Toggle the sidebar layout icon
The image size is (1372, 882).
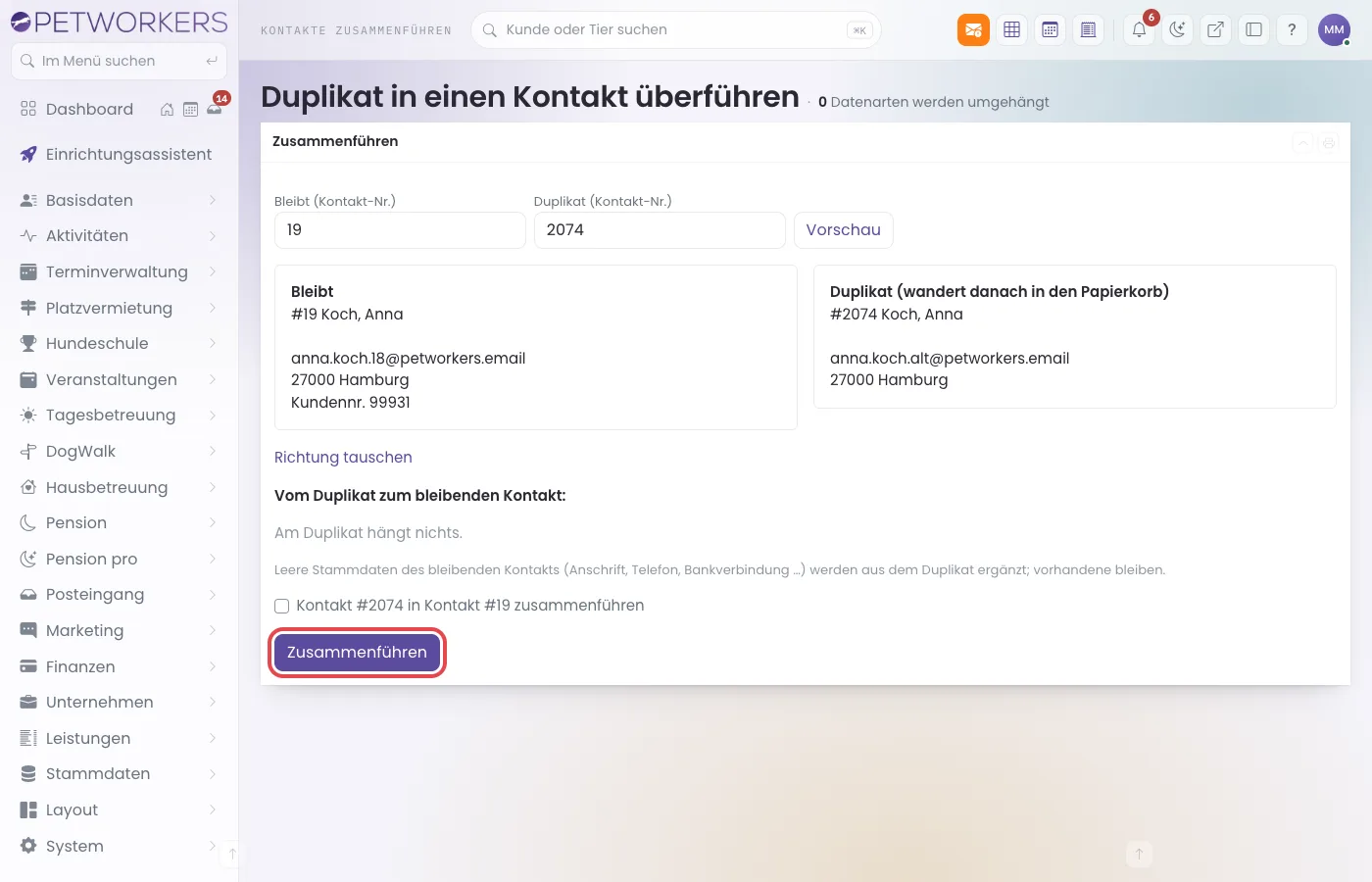click(1253, 29)
